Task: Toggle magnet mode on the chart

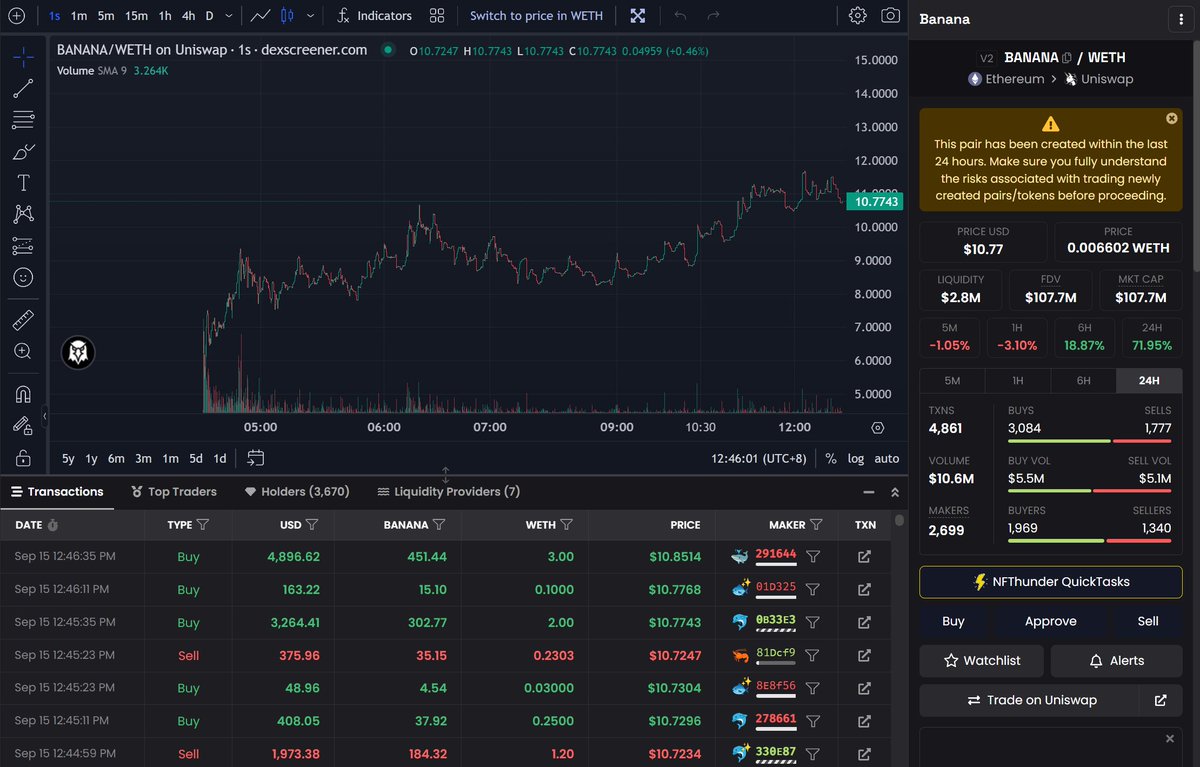Action: click(x=23, y=394)
